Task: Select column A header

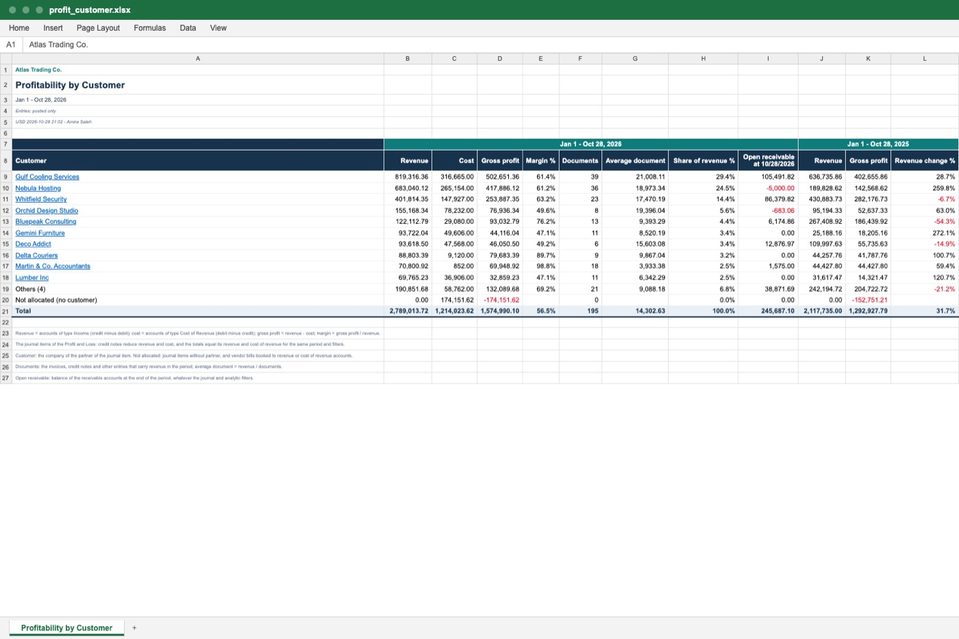Action: tap(198, 59)
